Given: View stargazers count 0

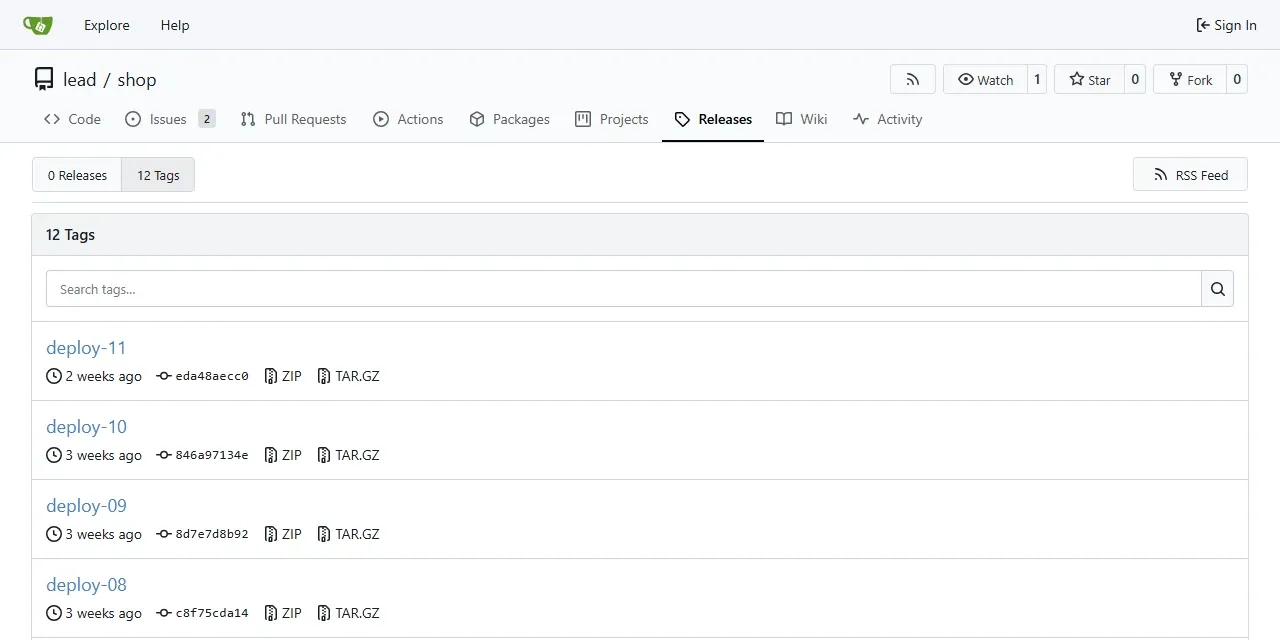Looking at the screenshot, I should pos(1135,79).
